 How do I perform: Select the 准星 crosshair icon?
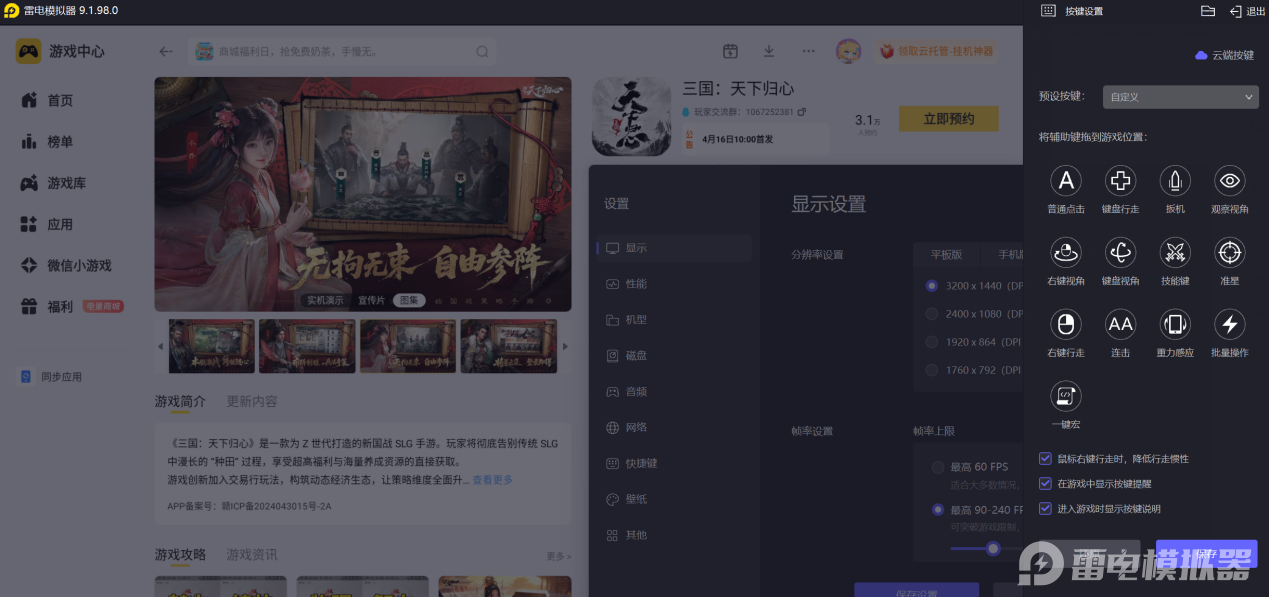click(1229, 252)
